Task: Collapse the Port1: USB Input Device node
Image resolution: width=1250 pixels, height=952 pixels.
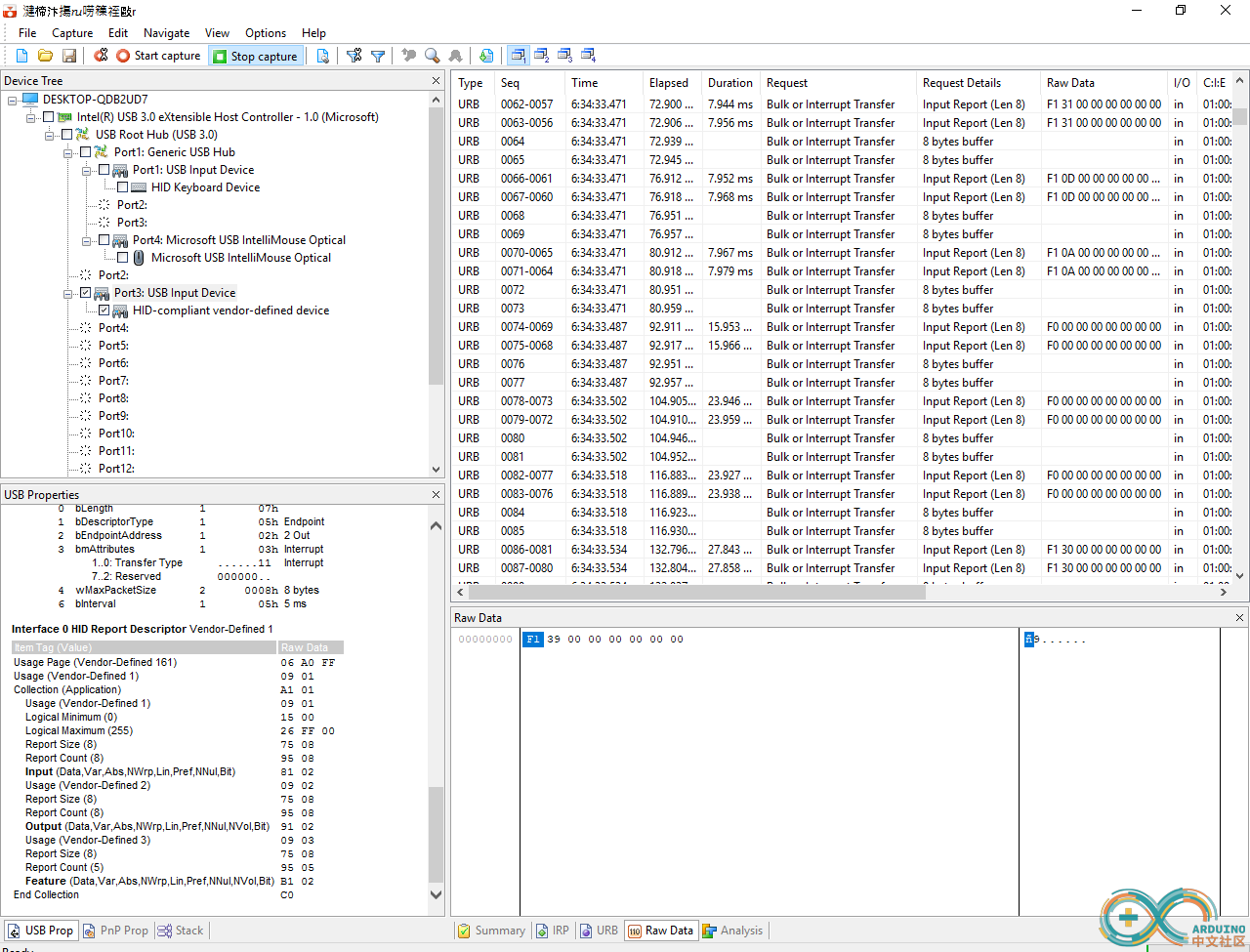Action: point(87,170)
